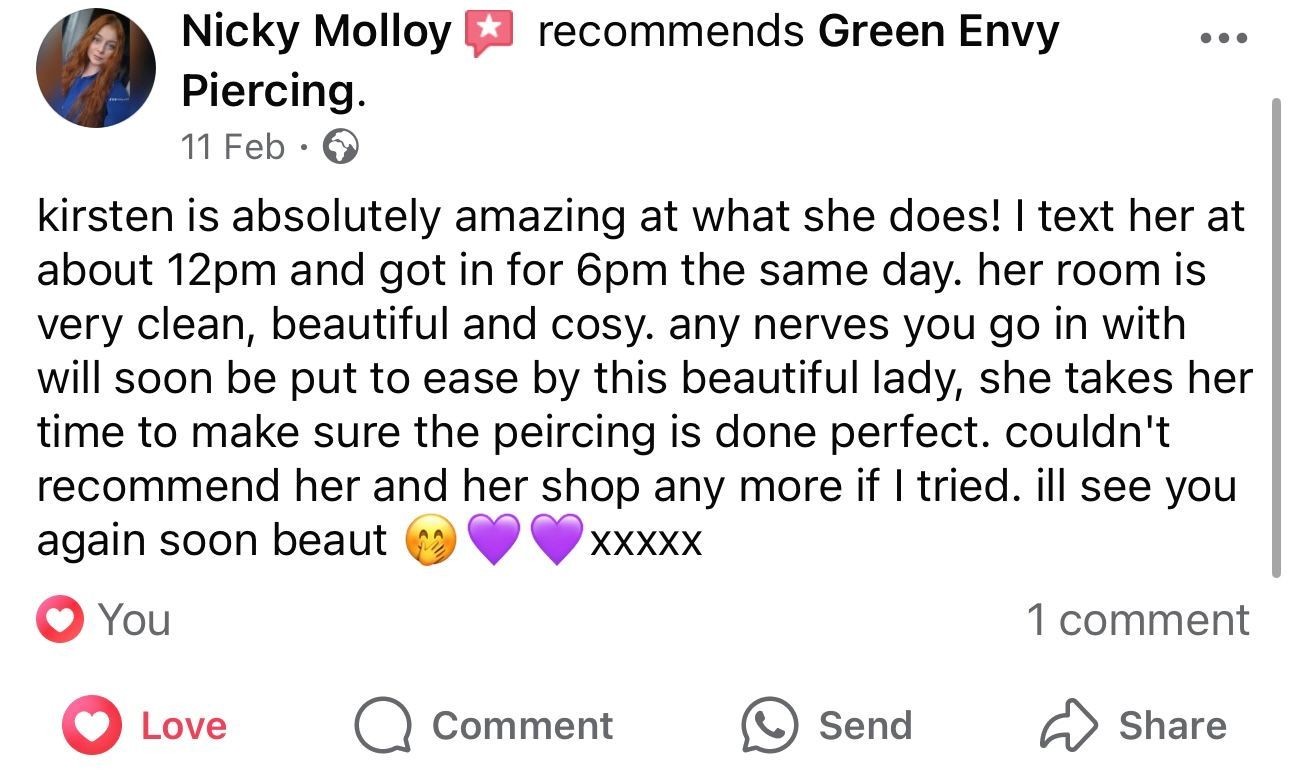Screen dimensions: 1290x774
Task: Click the red Love label text
Action: click(x=184, y=726)
